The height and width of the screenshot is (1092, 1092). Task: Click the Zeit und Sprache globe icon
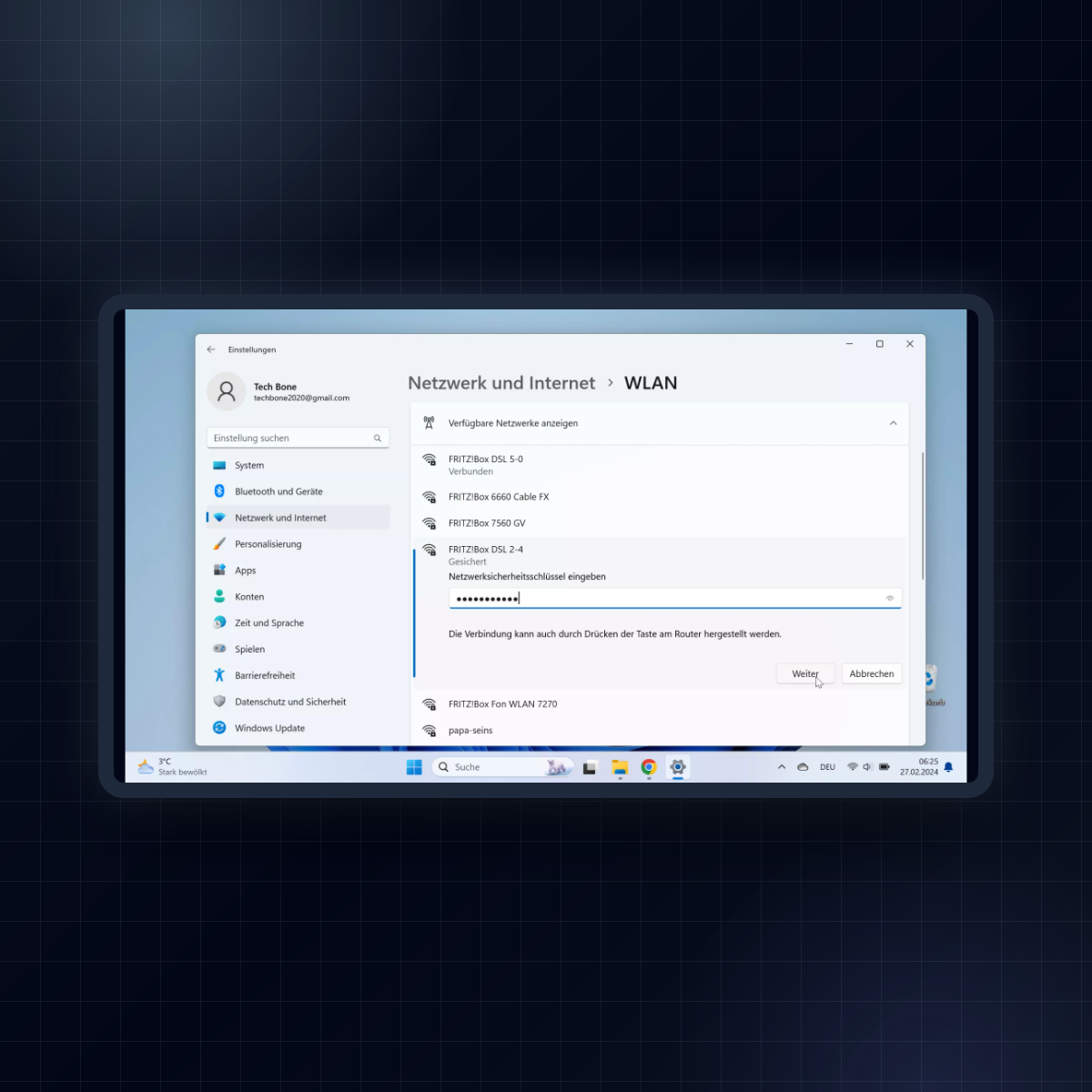coord(219,622)
